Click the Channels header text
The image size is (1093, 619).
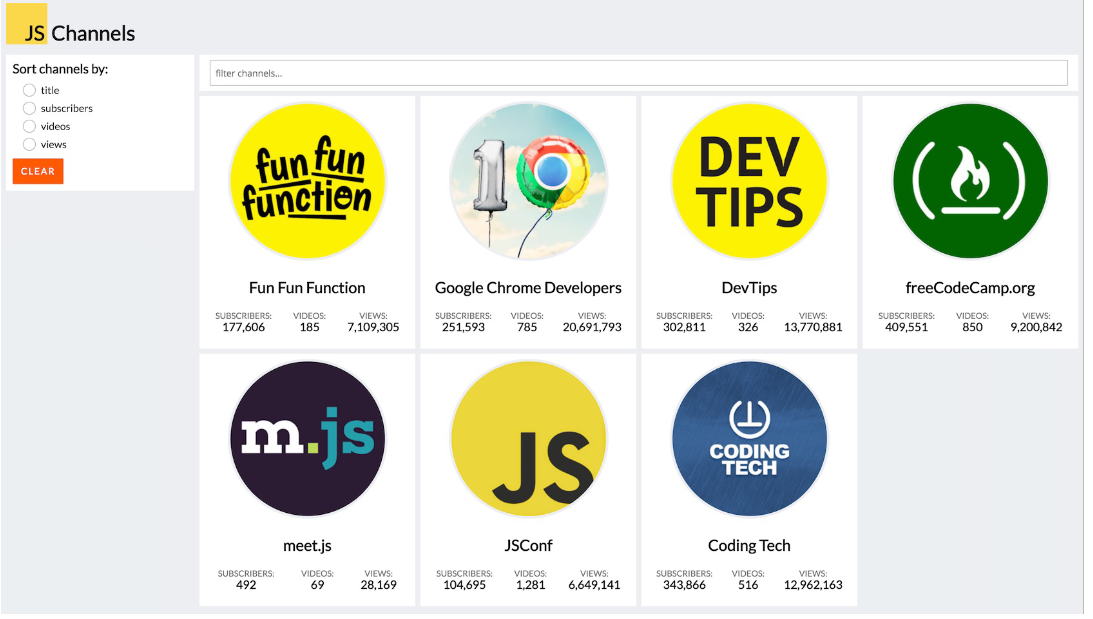tap(93, 33)
